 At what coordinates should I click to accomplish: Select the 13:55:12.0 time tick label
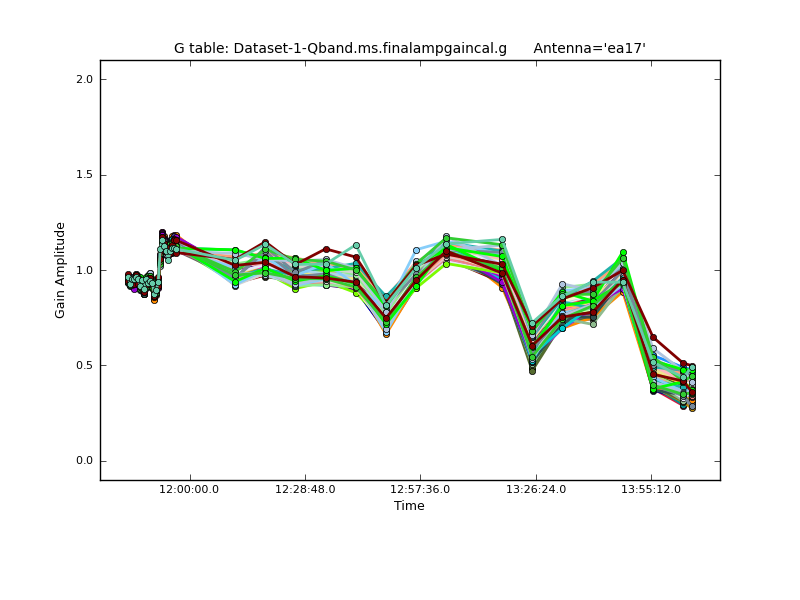(x=651, y=490)
